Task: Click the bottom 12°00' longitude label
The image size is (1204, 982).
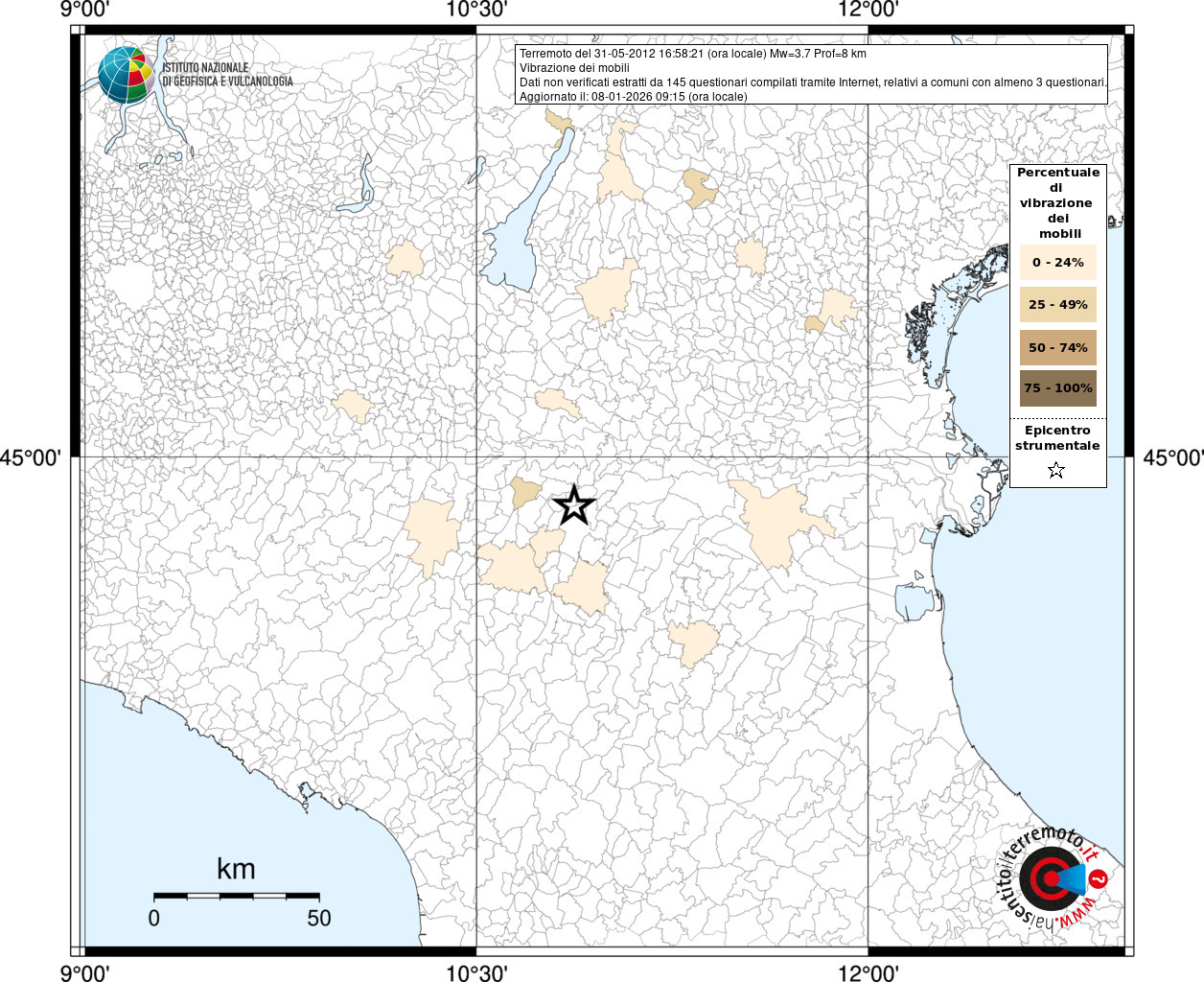Action: (x=868, y=972)
